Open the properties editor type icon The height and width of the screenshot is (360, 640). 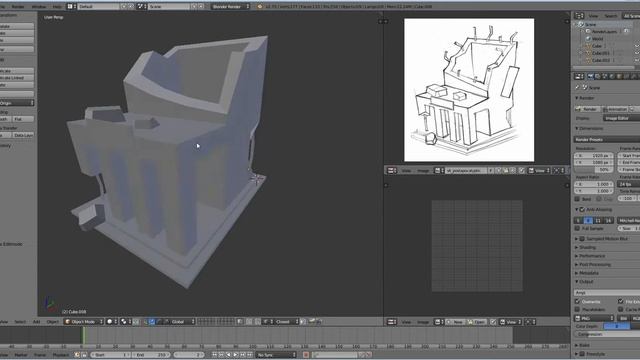tap(579, 76)
